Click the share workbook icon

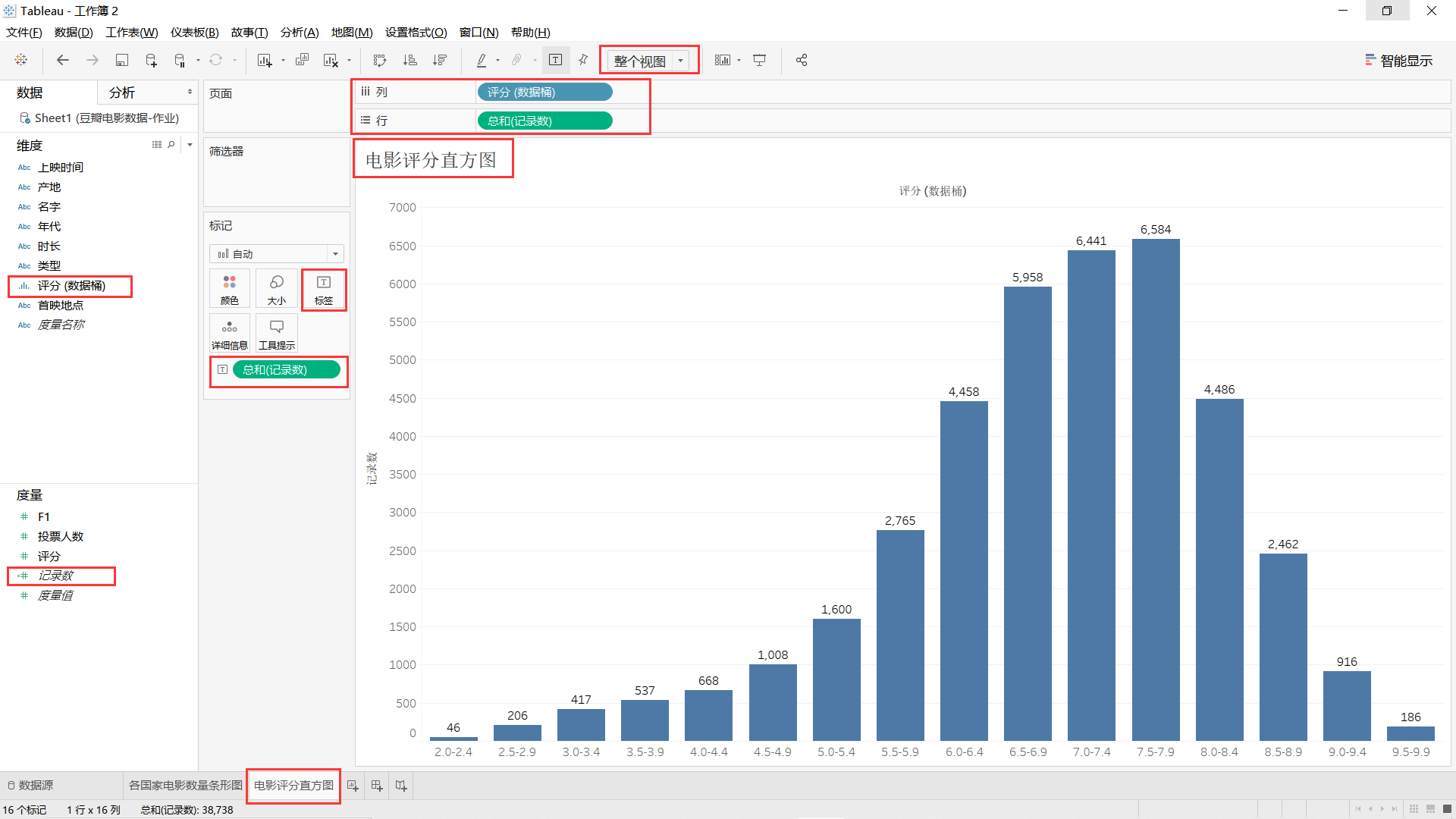click(x=802, y=60)
